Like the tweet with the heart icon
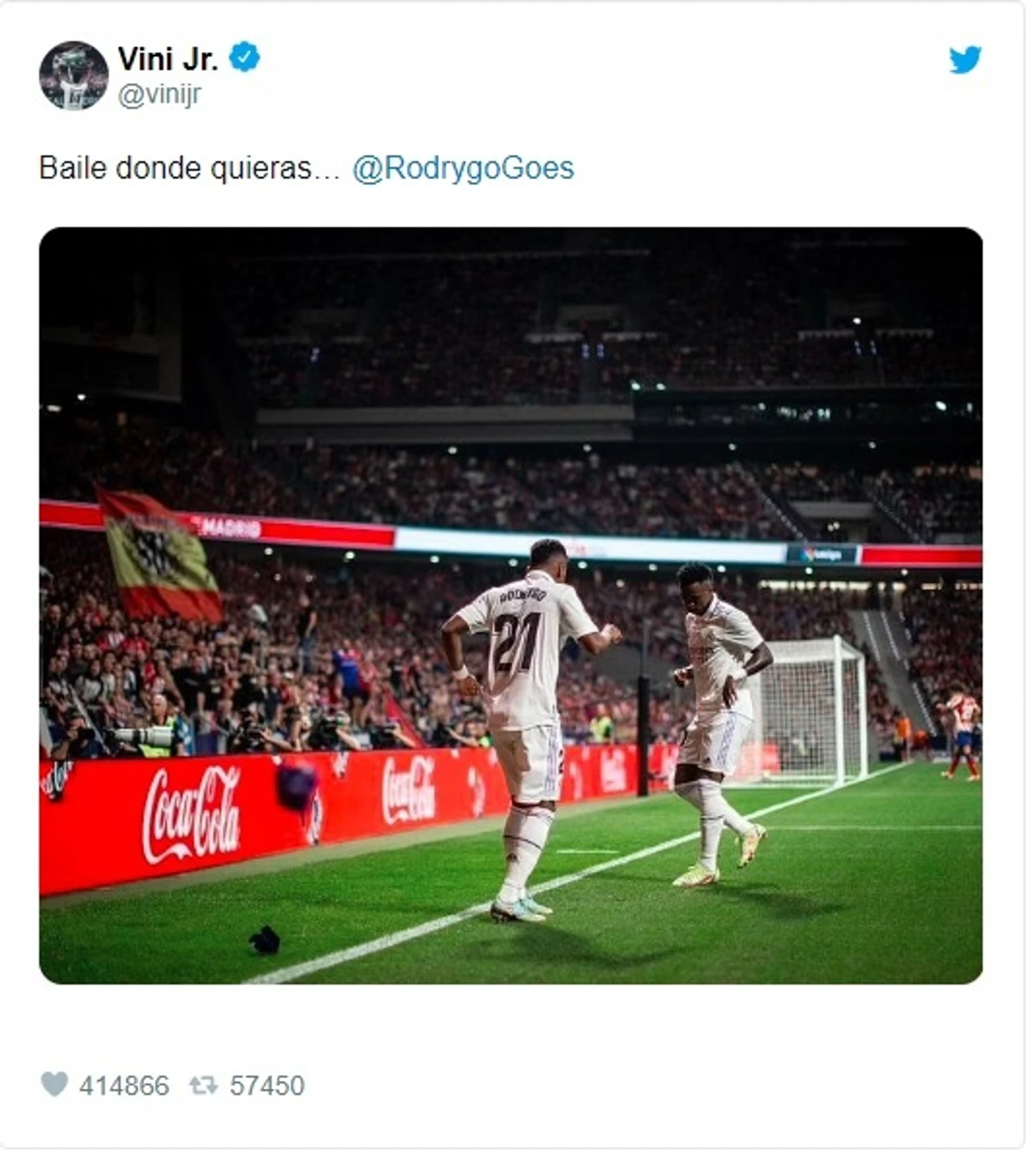The image size is (1027, 1176). [x=54, y=1084]
